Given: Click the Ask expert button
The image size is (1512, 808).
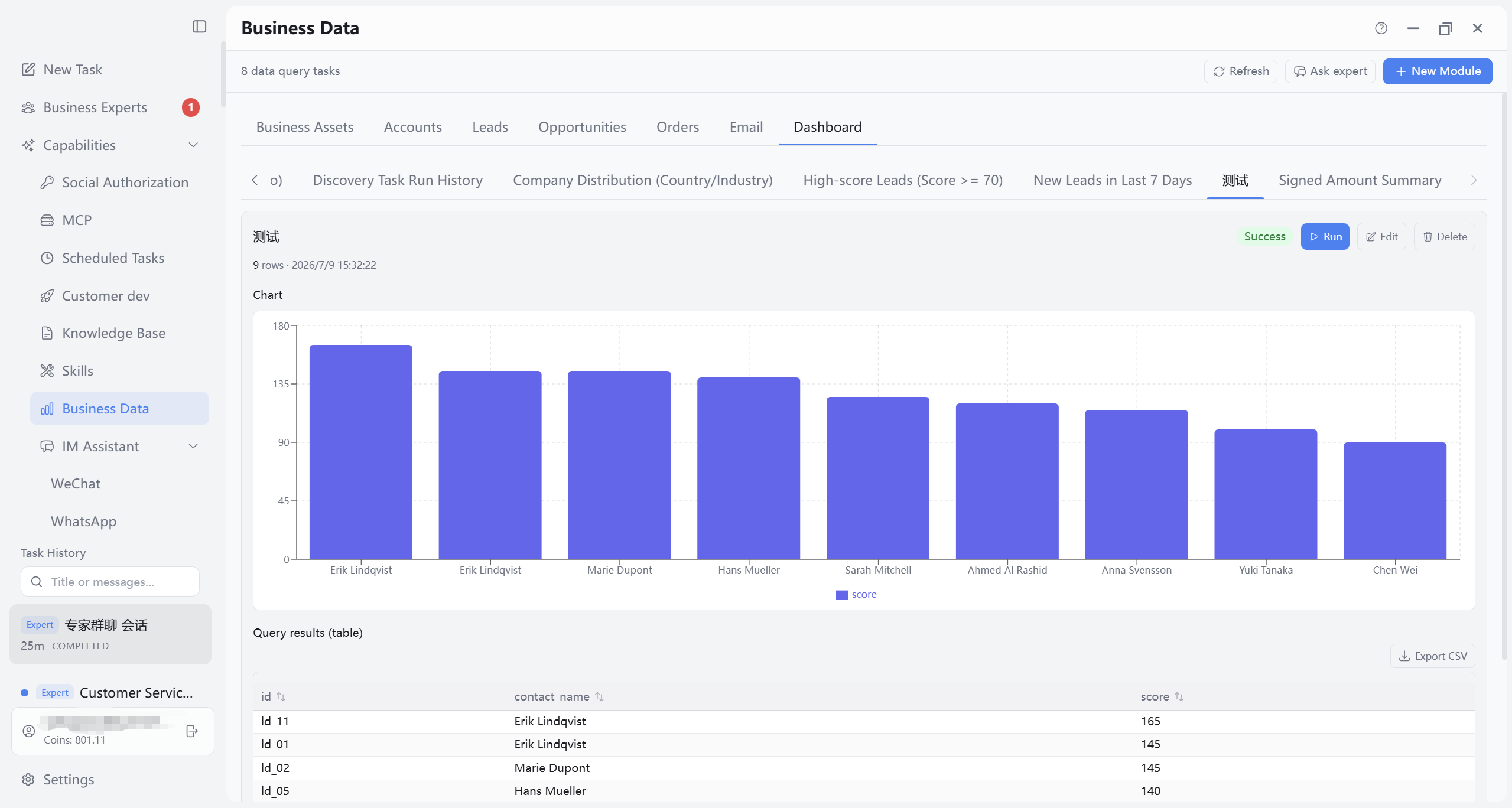Looking at the screenshot, I should coord(1330,71).
